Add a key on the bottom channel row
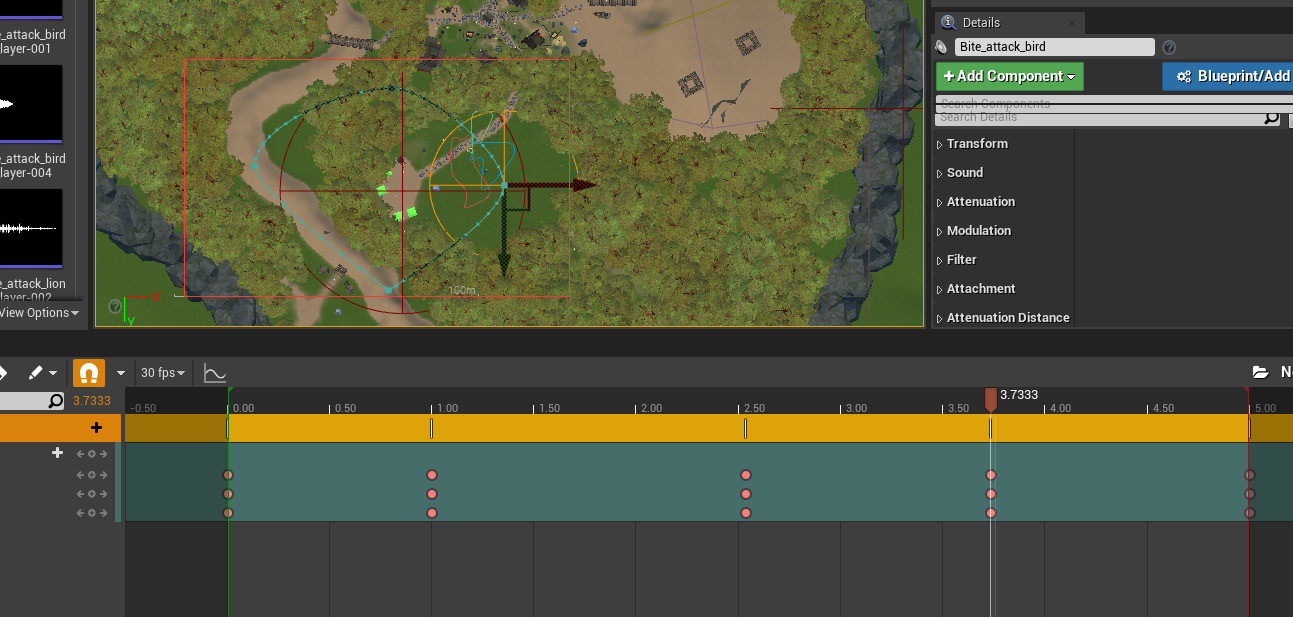This screenshot has height=617, width=1293. click(91, 512)
